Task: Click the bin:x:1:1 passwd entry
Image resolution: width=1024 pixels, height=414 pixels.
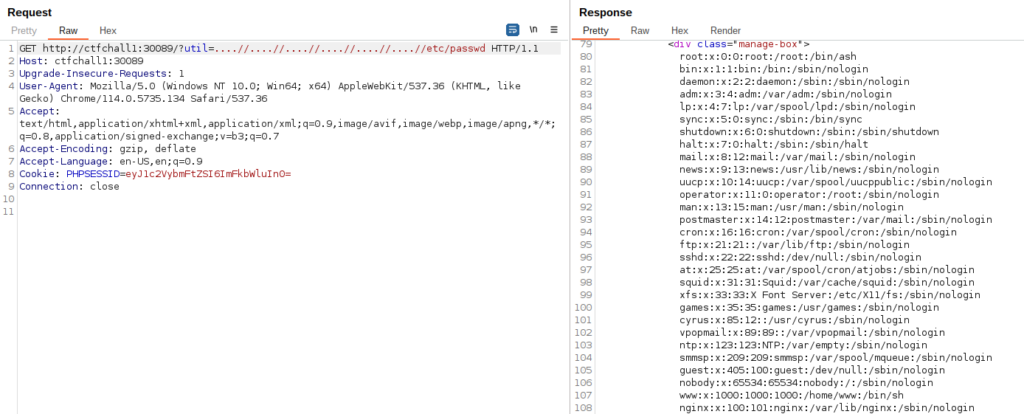Action: tap(774, 69)
